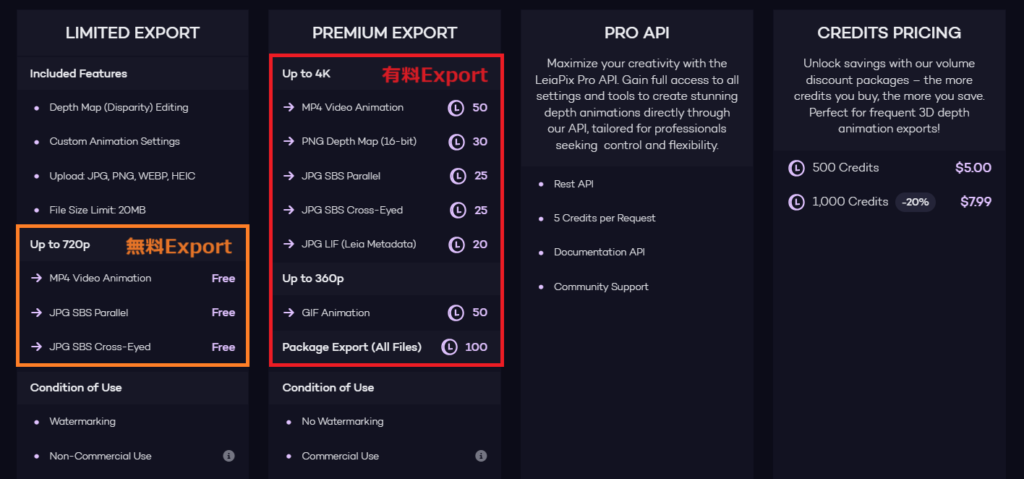Click the info icon beside Non-Commercial Use
Viewport: 1024px width, 479px height.
(229, 456)
